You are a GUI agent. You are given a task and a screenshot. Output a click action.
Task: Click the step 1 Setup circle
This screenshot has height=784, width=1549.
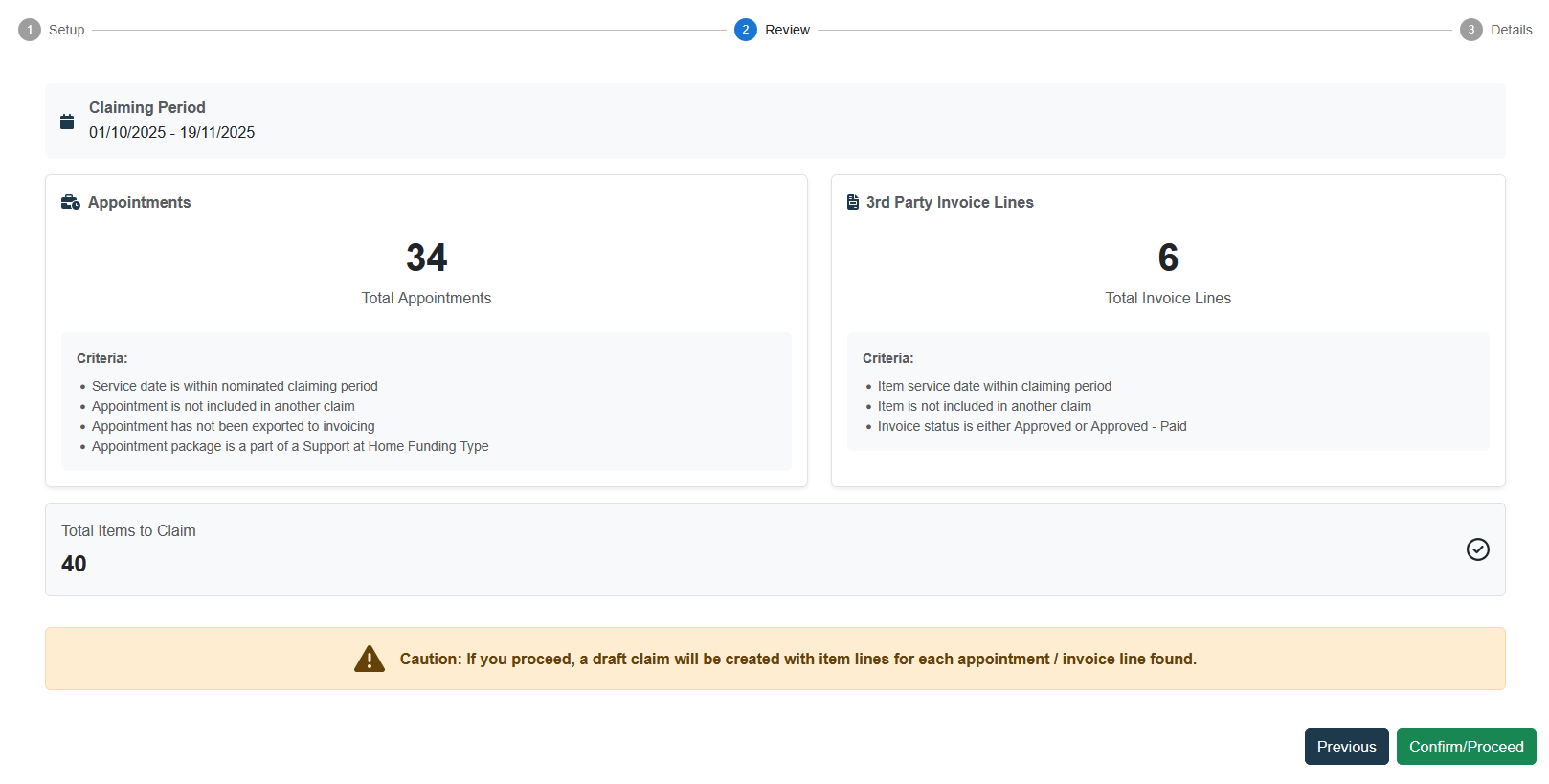pyautogui.click(x=30, y=30)
